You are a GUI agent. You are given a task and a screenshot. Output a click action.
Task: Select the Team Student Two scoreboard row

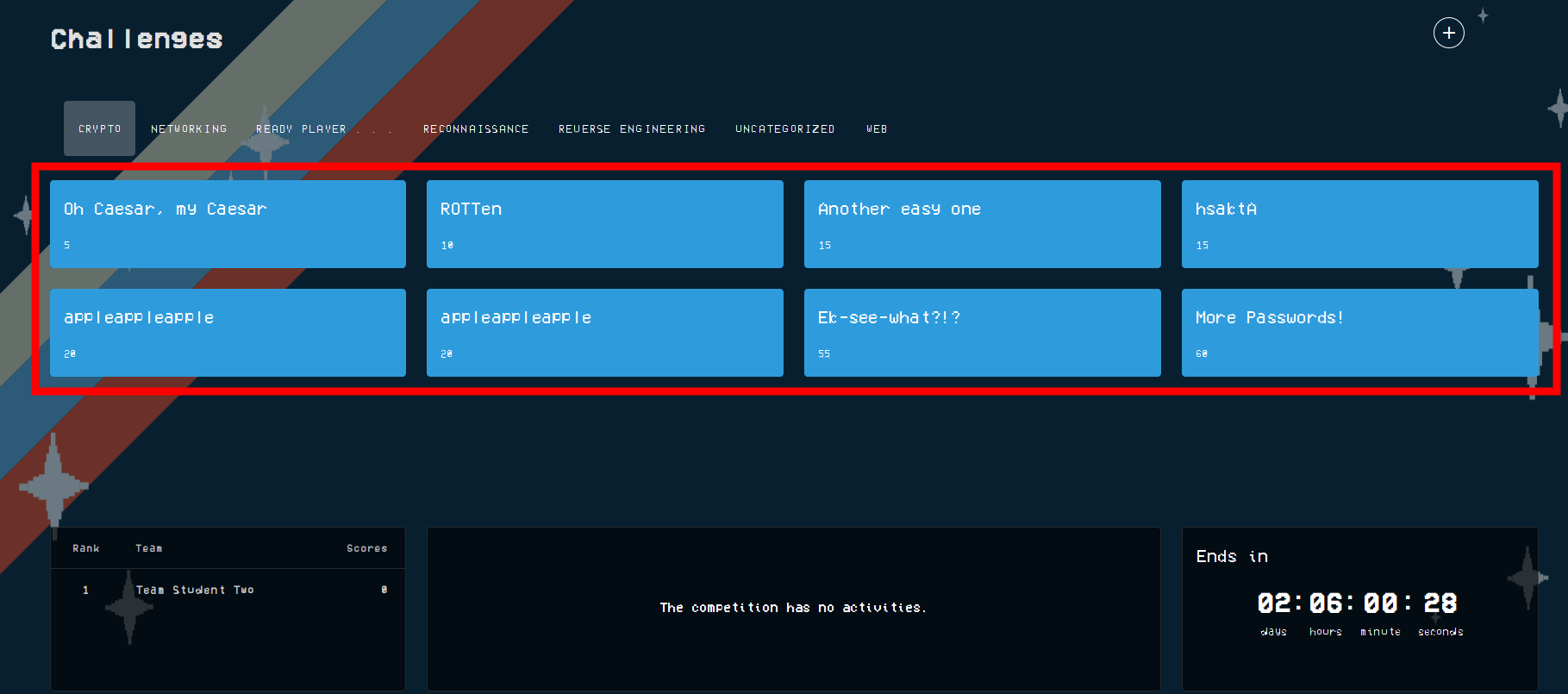228,590
